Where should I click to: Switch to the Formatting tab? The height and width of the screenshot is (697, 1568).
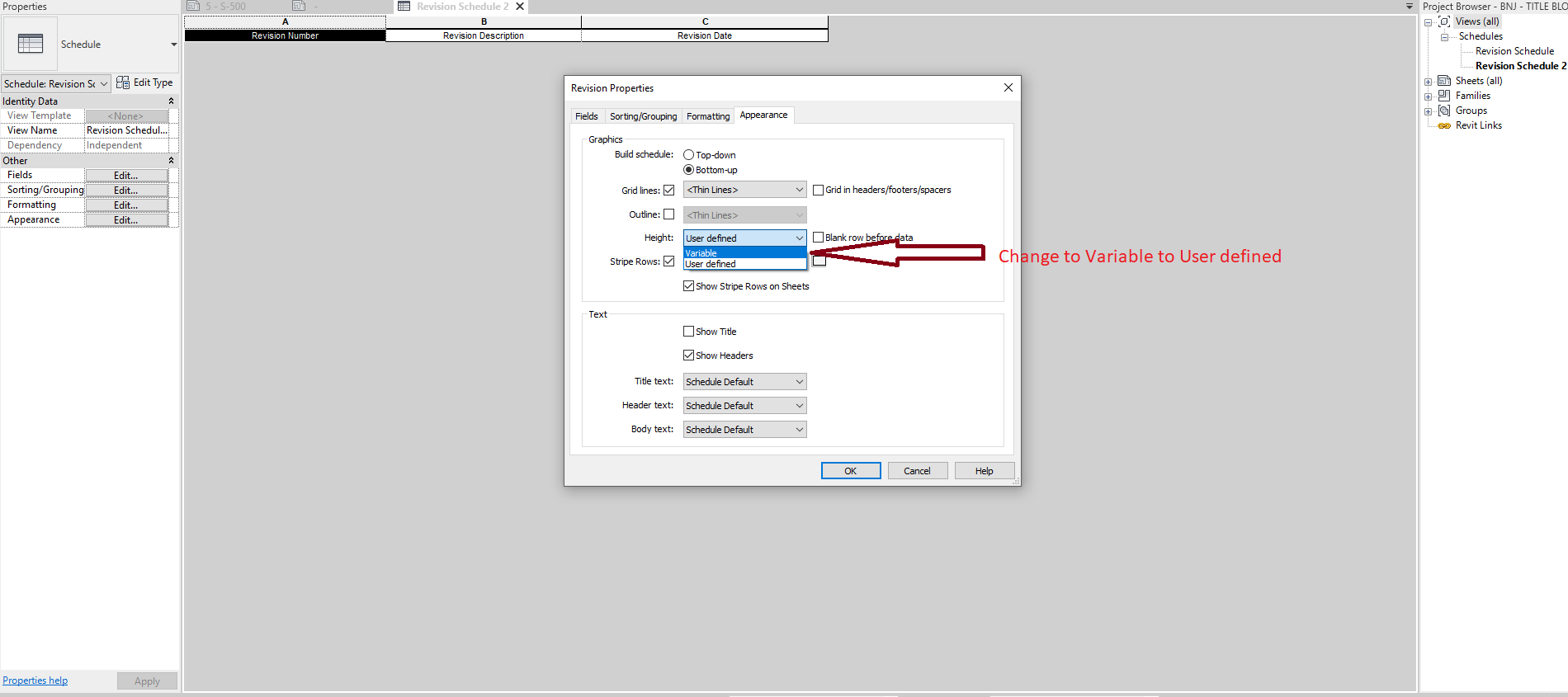pyautogui.click(x=708, y=116)
